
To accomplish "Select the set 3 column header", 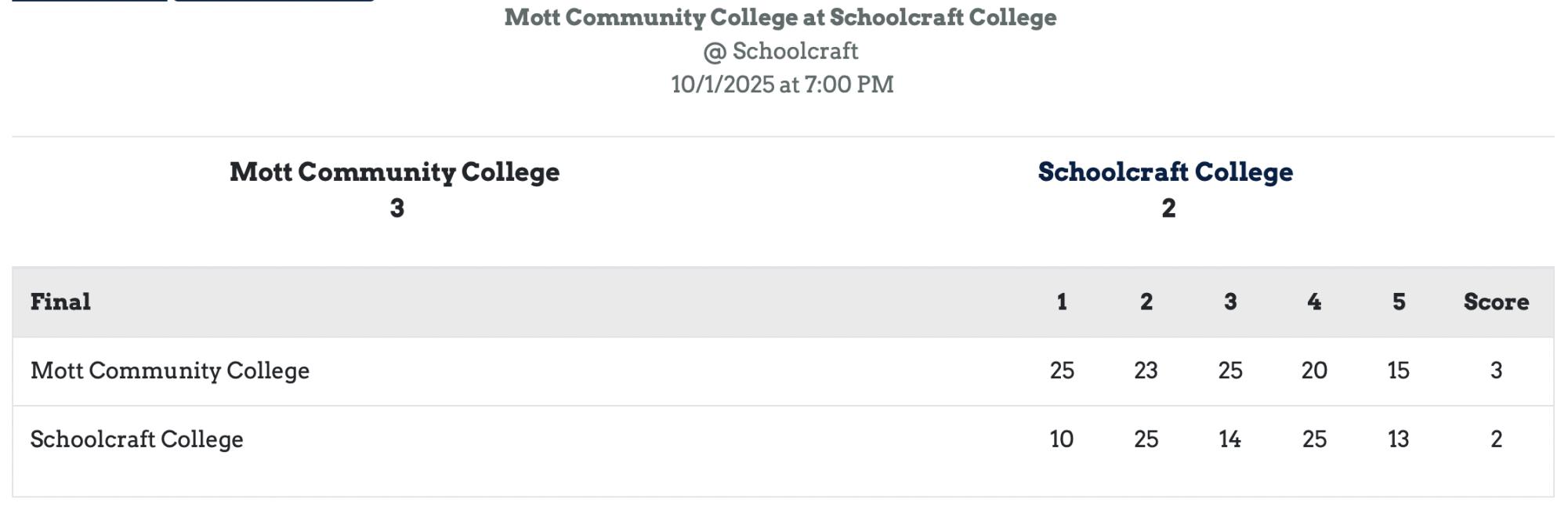I will [1230, 302].
